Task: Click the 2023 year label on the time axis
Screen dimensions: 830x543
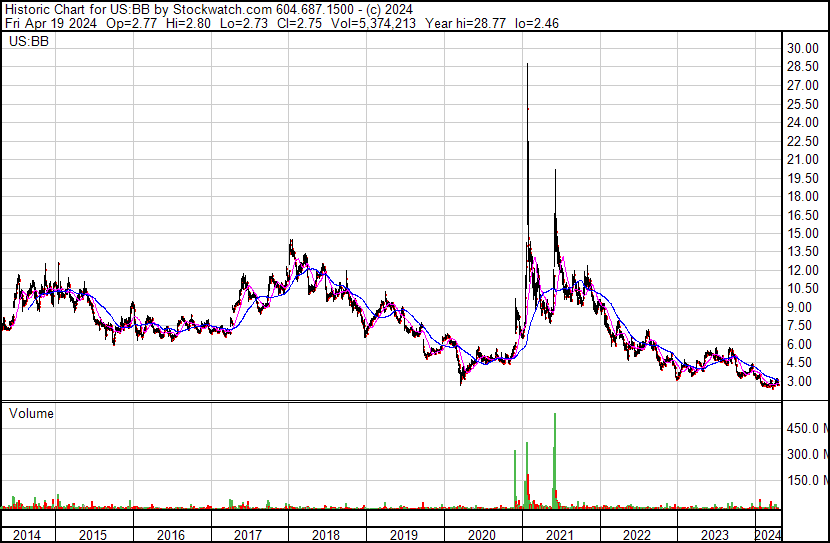Action: tap(715, 535)
